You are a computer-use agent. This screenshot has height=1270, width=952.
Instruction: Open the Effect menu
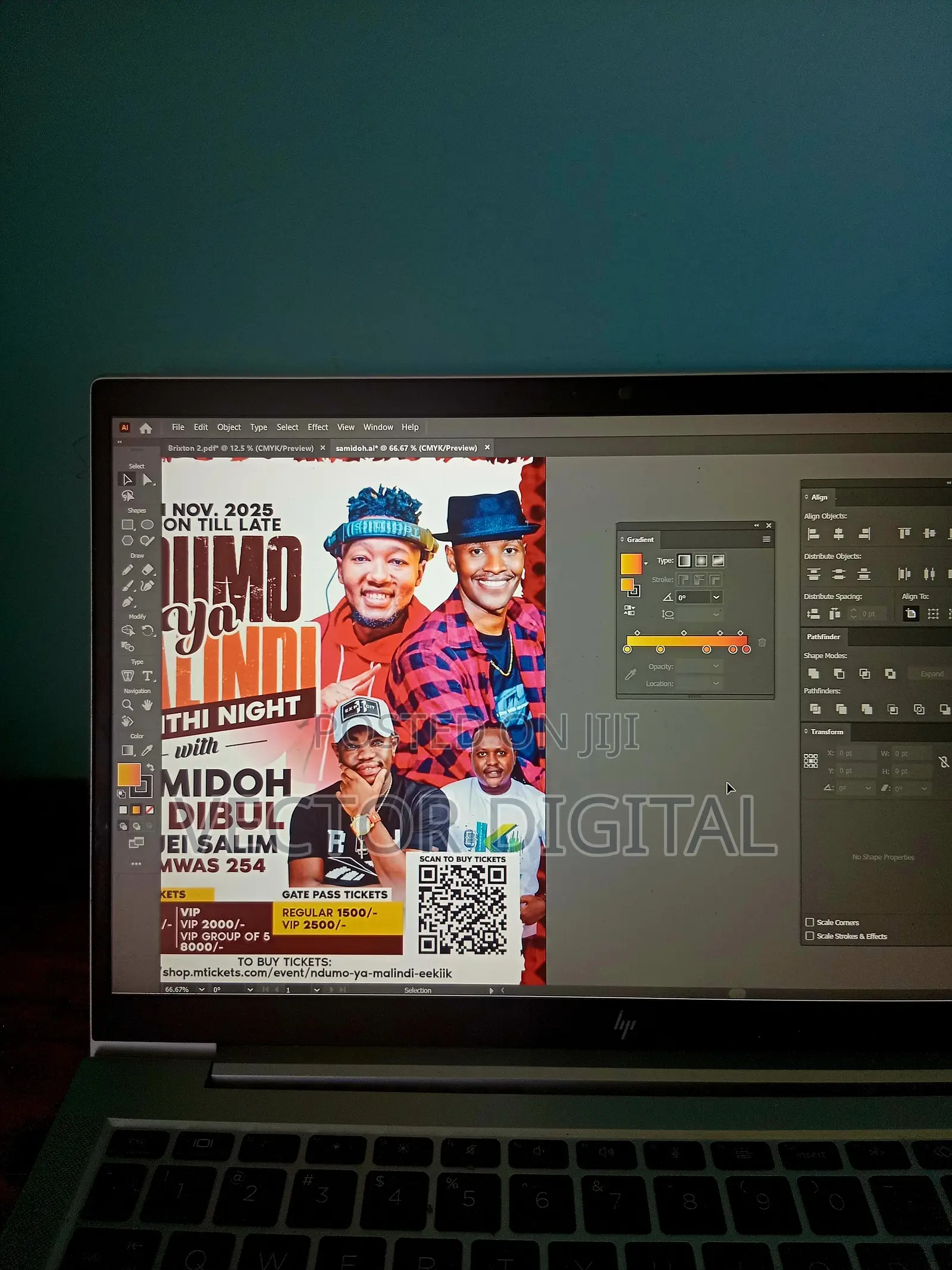tap(318, 427)
